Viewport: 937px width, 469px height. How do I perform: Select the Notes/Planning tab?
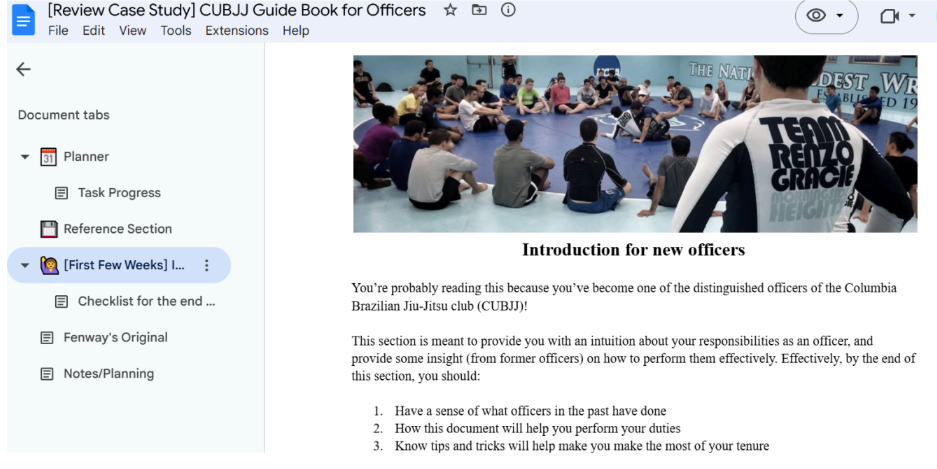pyautogui.click(x=108, y=374)
